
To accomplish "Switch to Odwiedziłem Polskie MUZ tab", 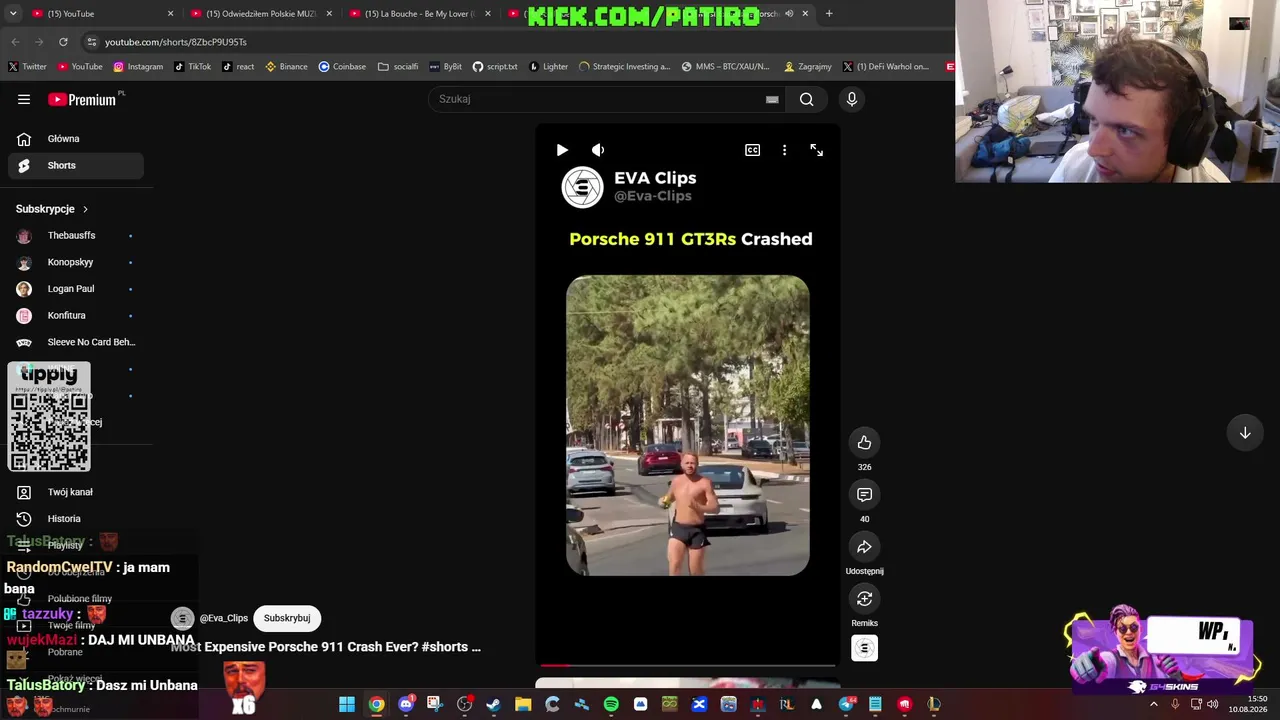I will tap(260, 14).
